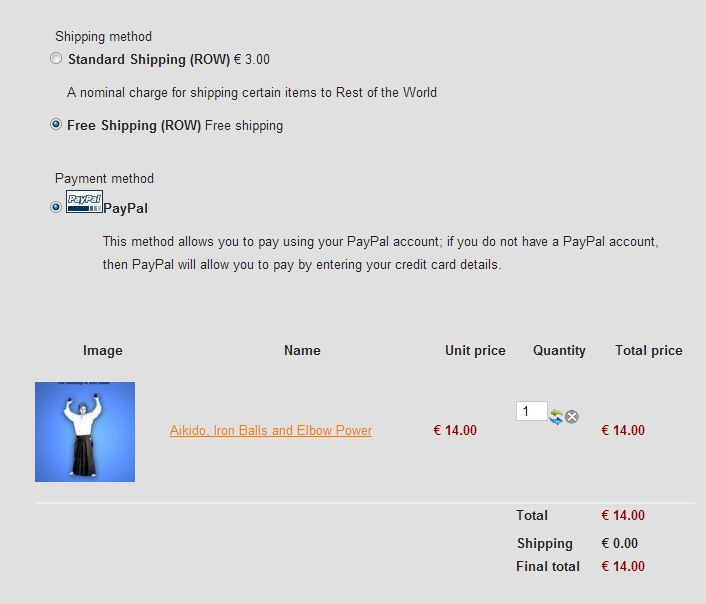Select the PayPal payment radio button
Screen dimensions: 706x604
(56, 207)
